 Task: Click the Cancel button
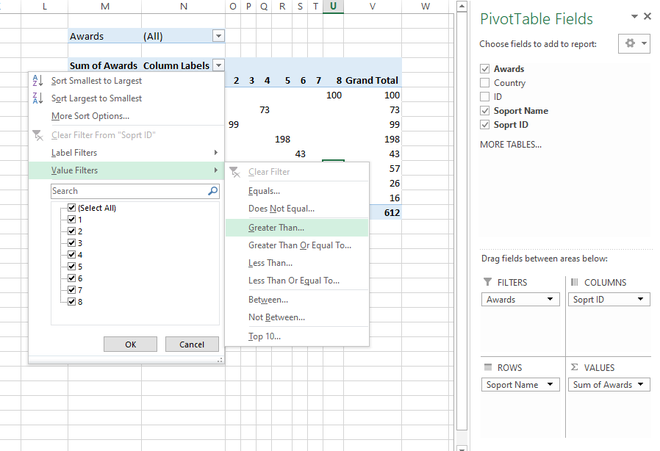coord(192,344)
